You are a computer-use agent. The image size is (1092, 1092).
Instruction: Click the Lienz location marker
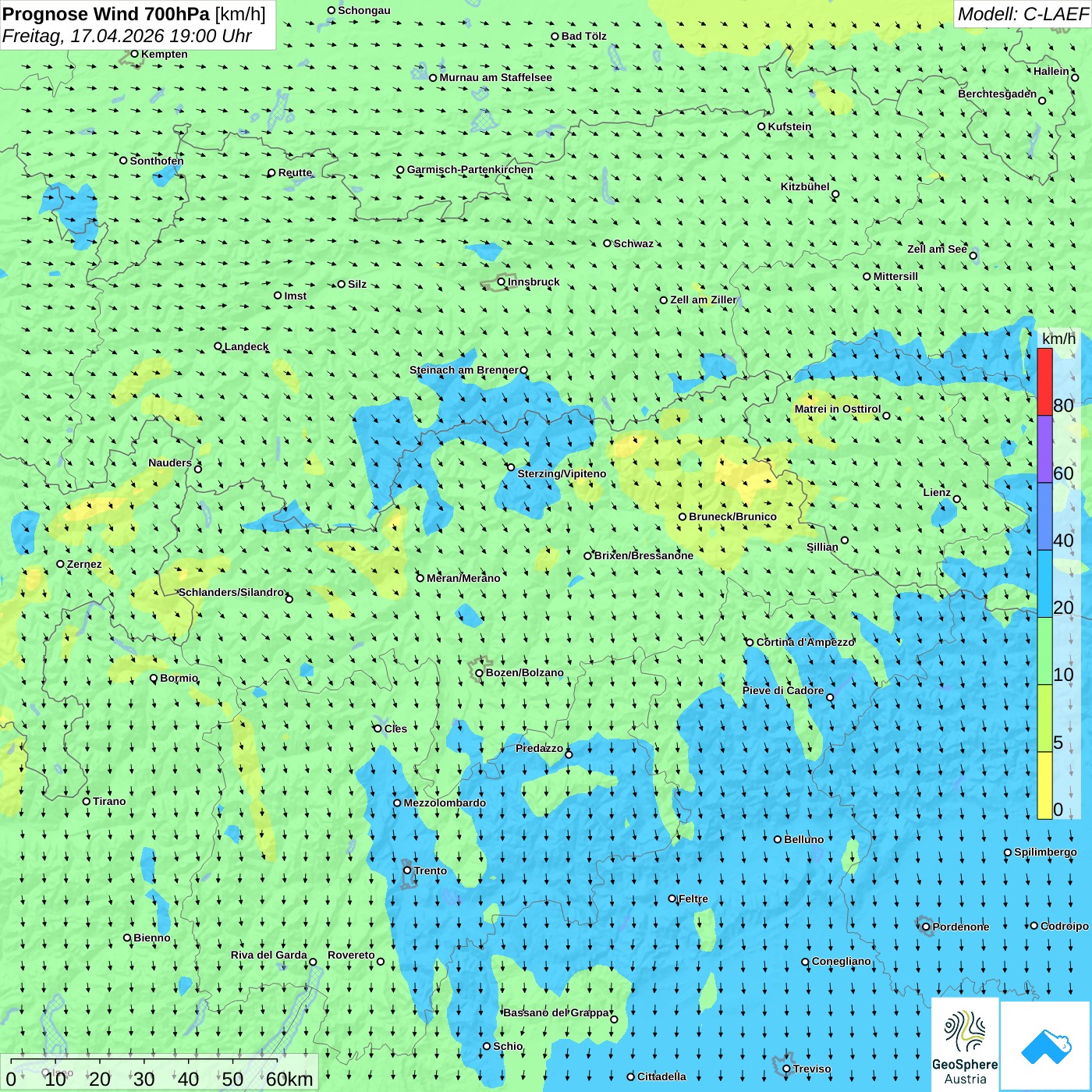pyautogui.click(x=957, y=499)
